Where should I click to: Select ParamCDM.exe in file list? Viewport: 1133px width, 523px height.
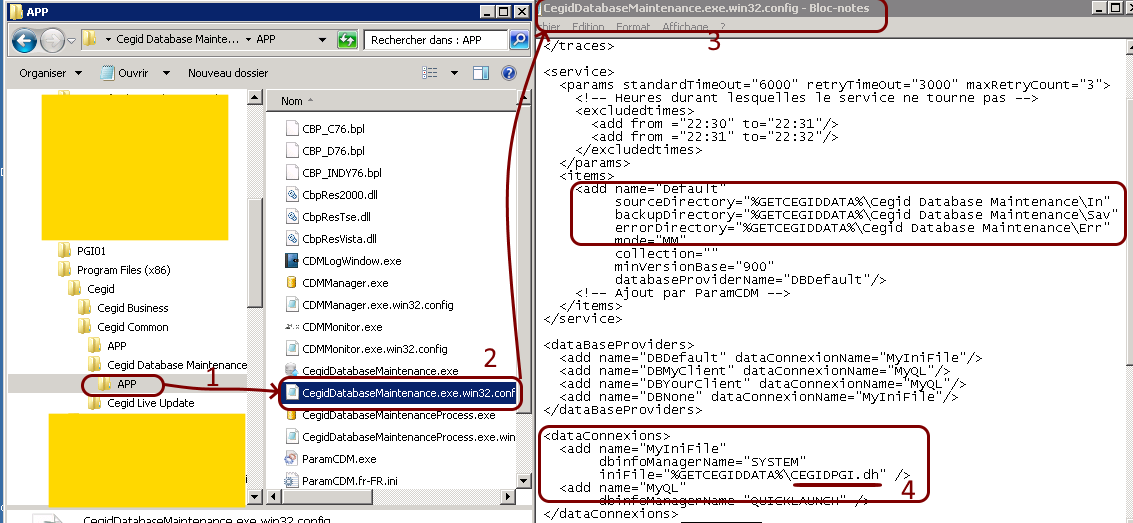[339, 459]
